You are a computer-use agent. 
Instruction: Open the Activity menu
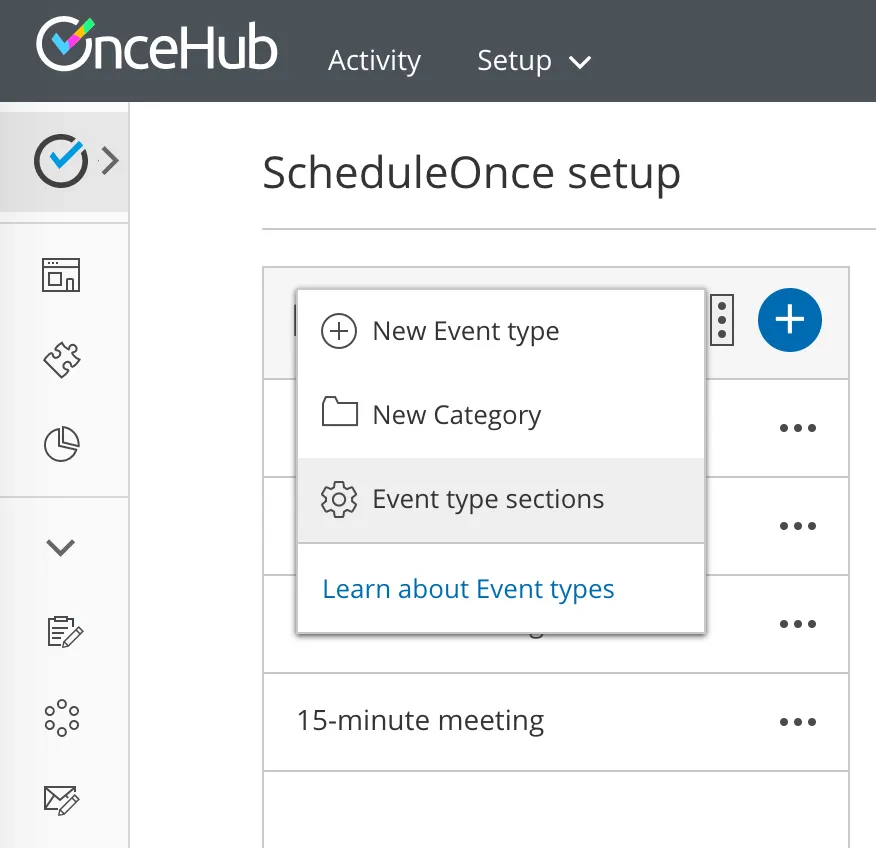(x=374, y=60)
